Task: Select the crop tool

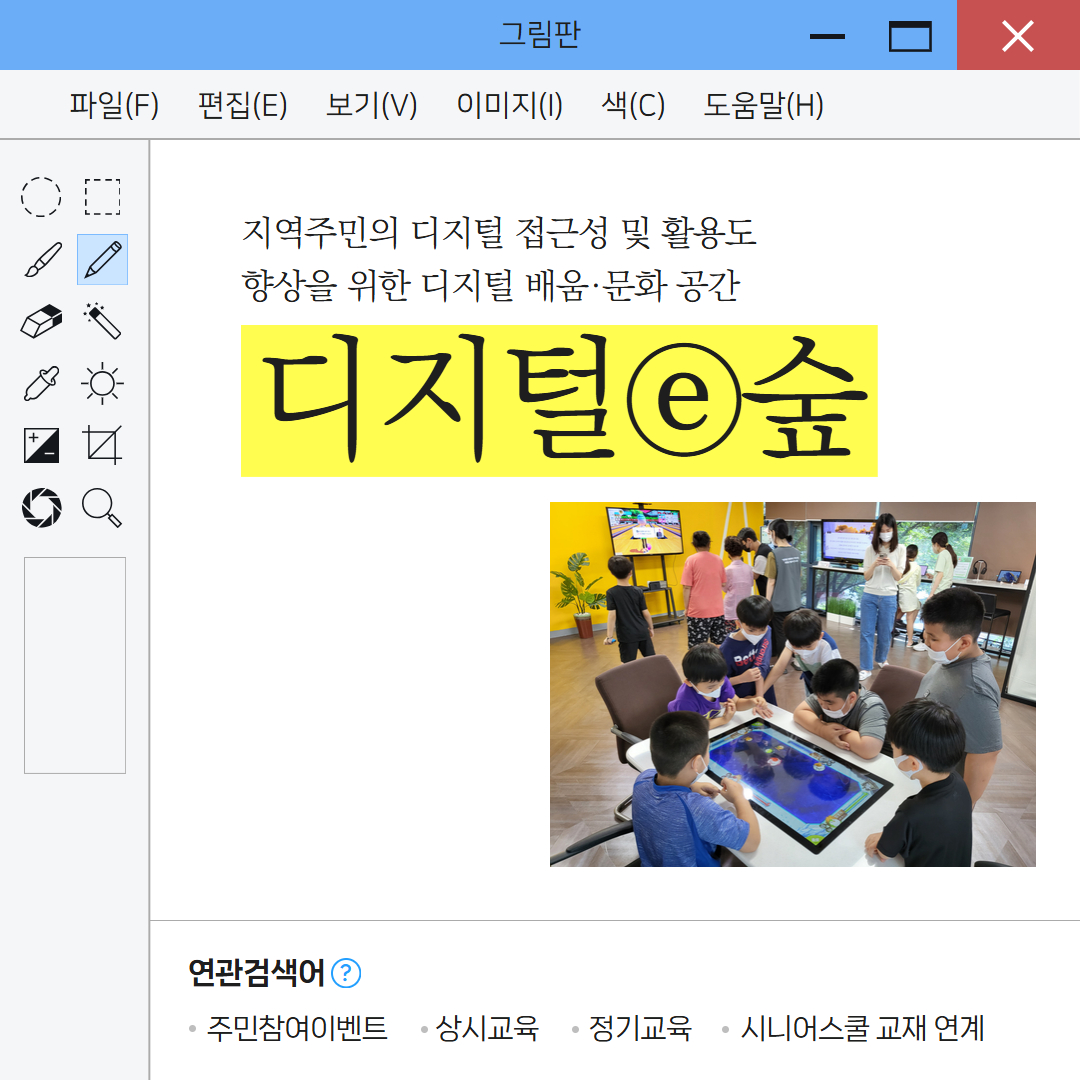Action: tap(102, 445)
